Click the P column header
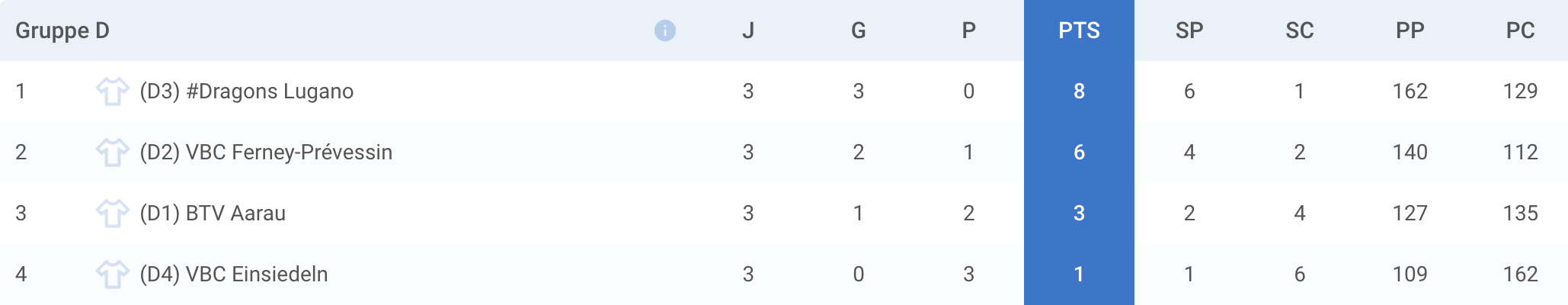Screen dimensions: 1568x305 click(968, 30)
